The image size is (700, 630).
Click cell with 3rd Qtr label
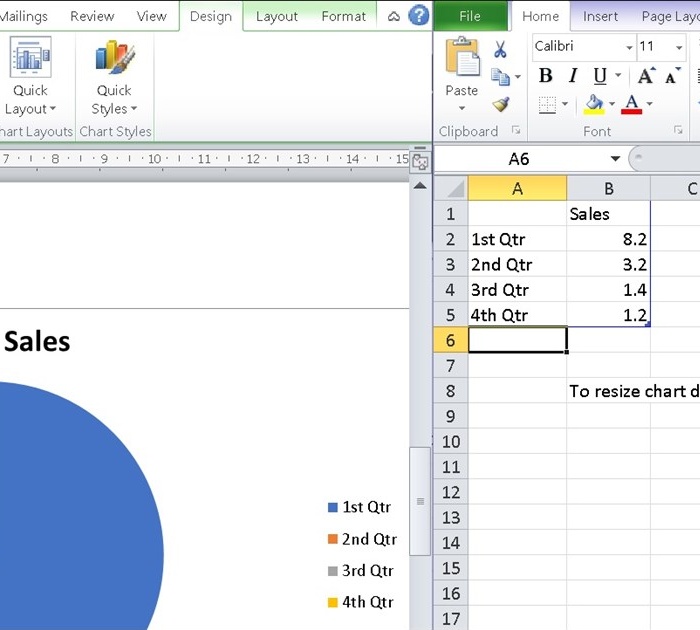(517, 290)
